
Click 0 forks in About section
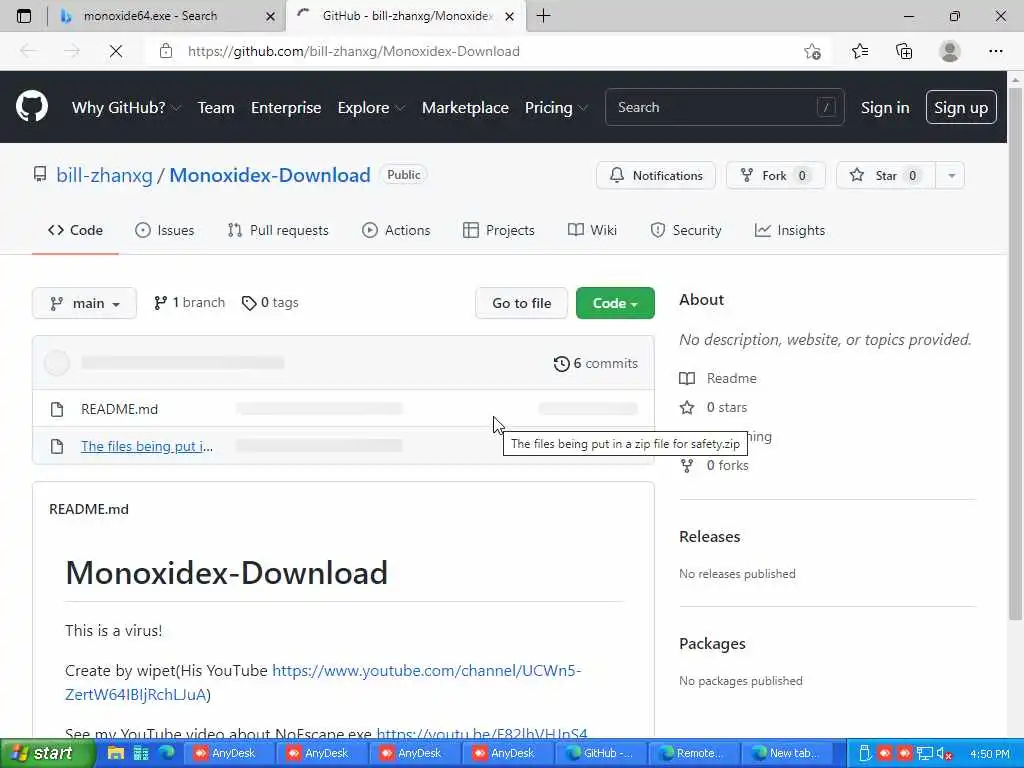(714, 465)
